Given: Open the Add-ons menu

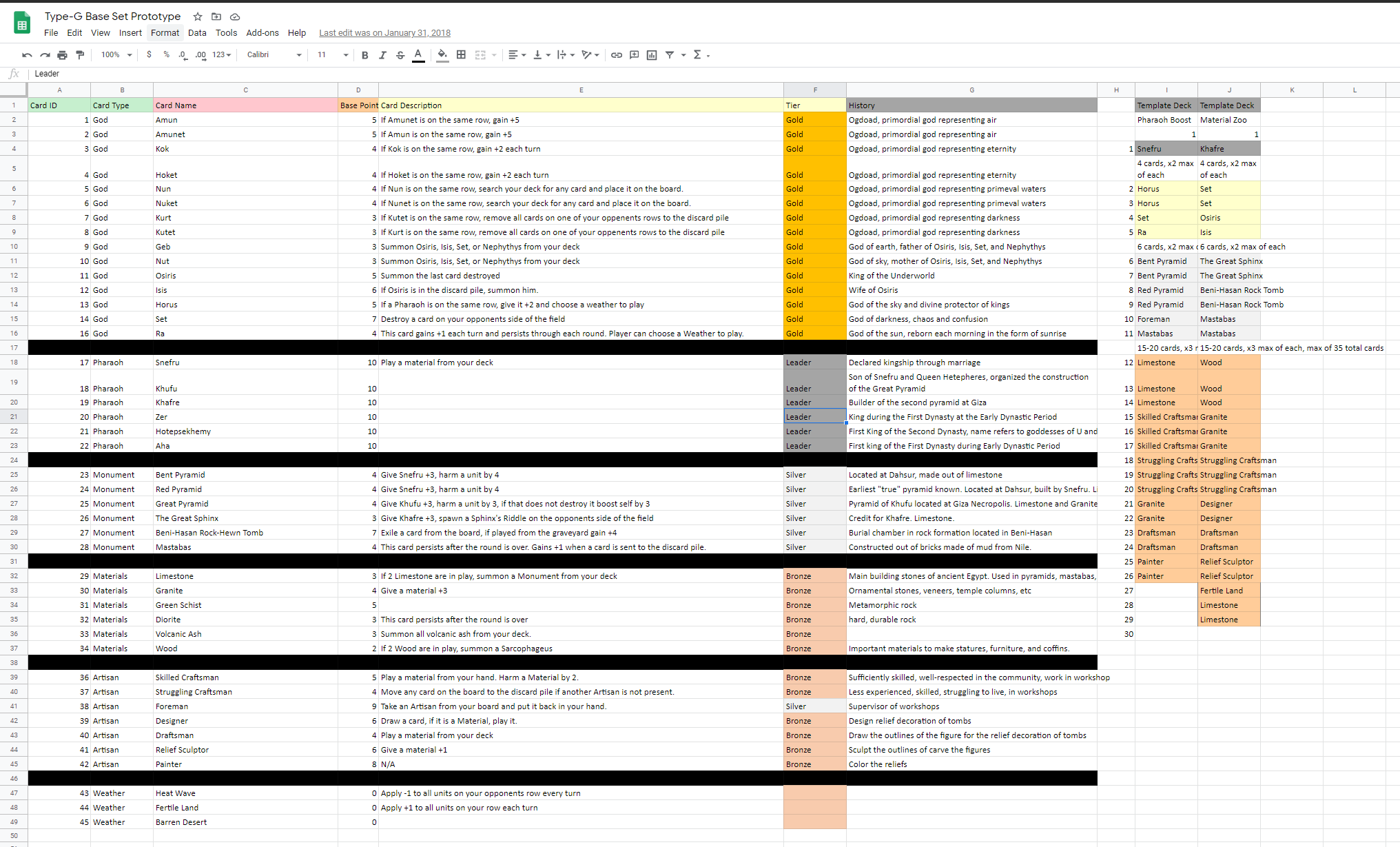Looking at the screenshot, I should coord(262,33).
